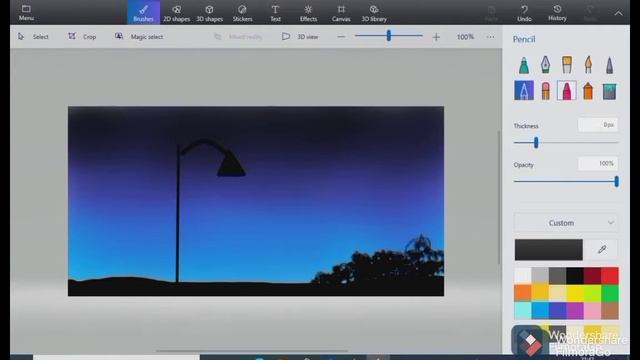Collapse the top ribbon with chevron
Screen dimensions: 640x360
618,13
